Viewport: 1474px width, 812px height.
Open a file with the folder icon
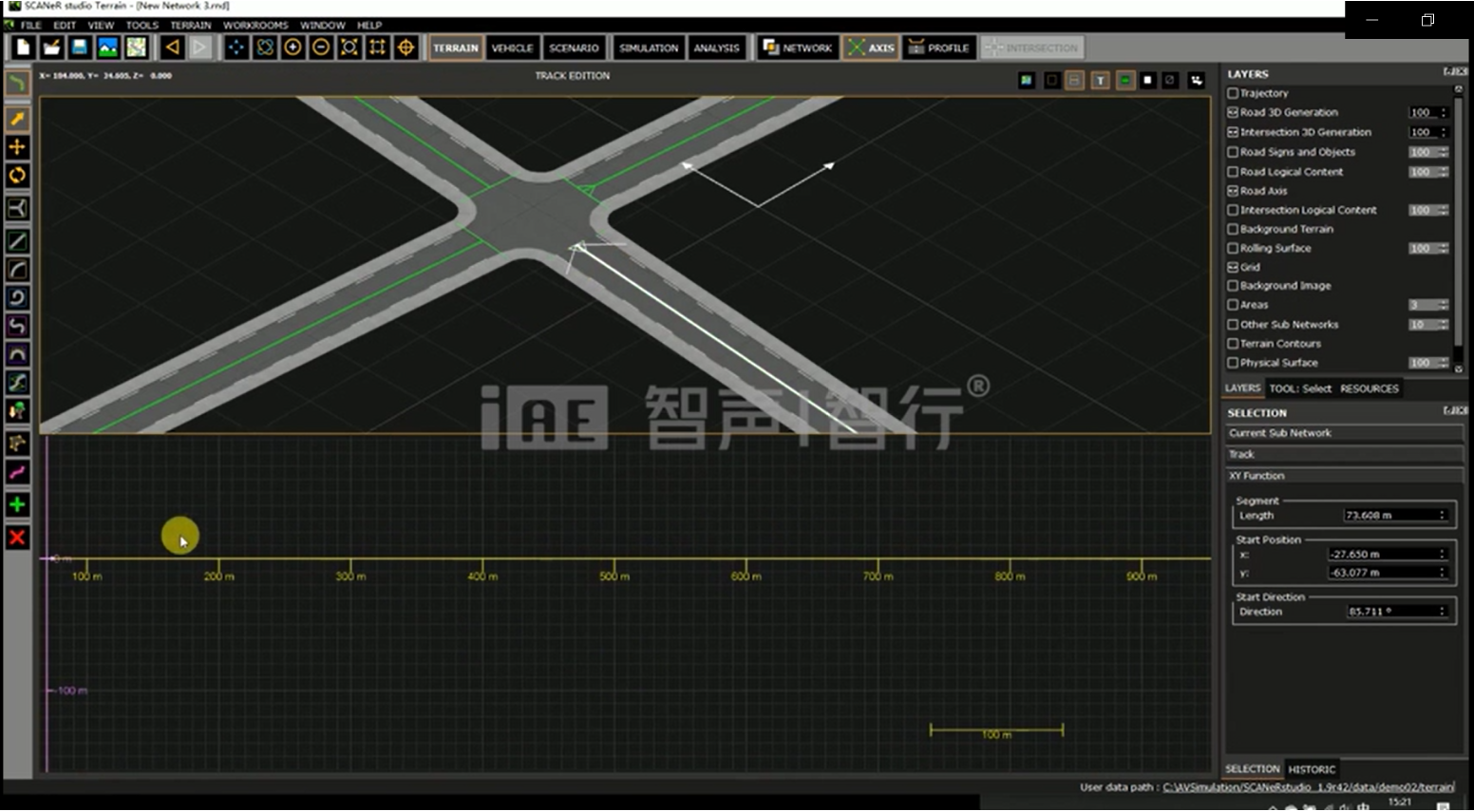tap(51, 47)
